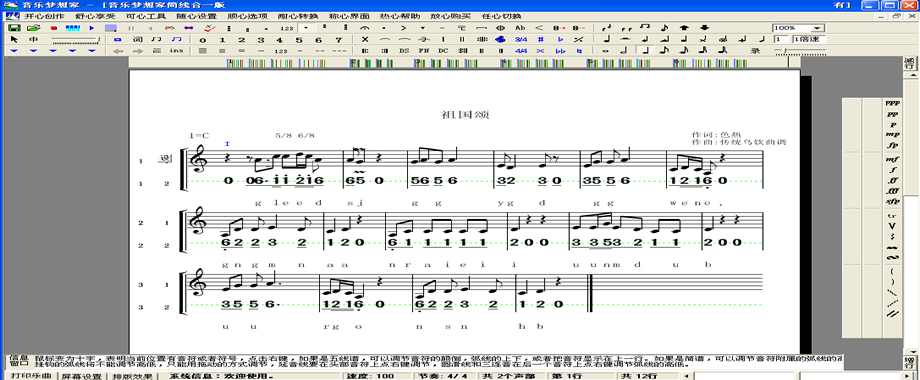Open the 可心工具 menu
Viewport: 920px width, 380px height.
[146, 16]
